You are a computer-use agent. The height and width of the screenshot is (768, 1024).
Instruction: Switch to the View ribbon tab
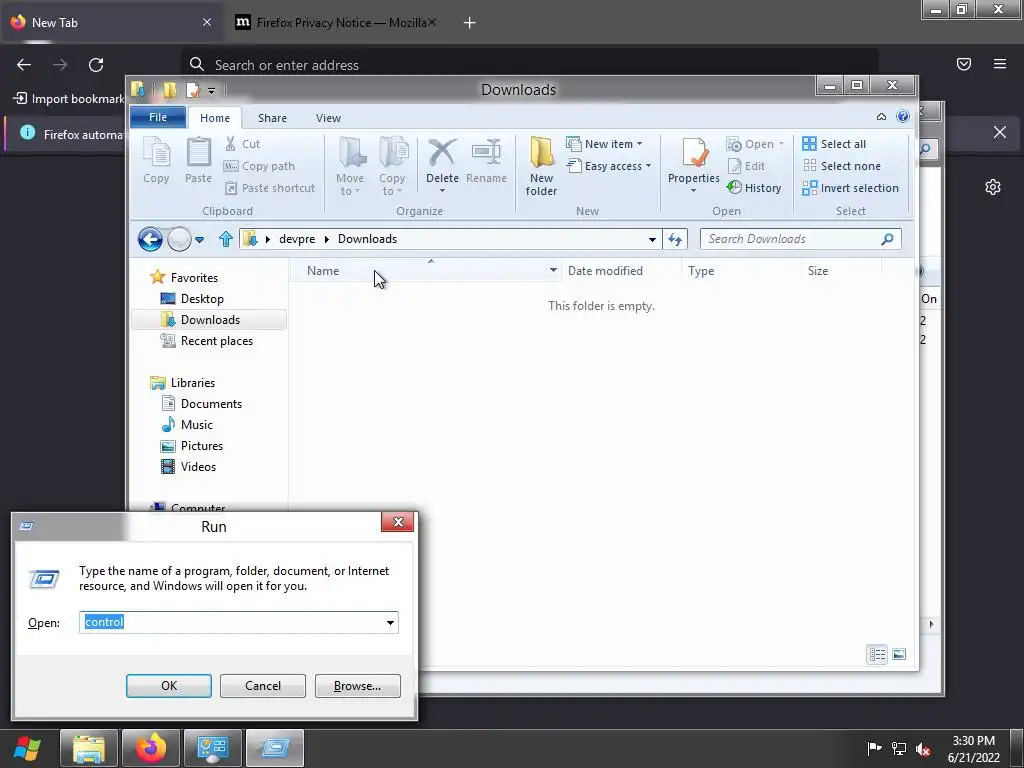pyautogui.click(x=328, y=118)
